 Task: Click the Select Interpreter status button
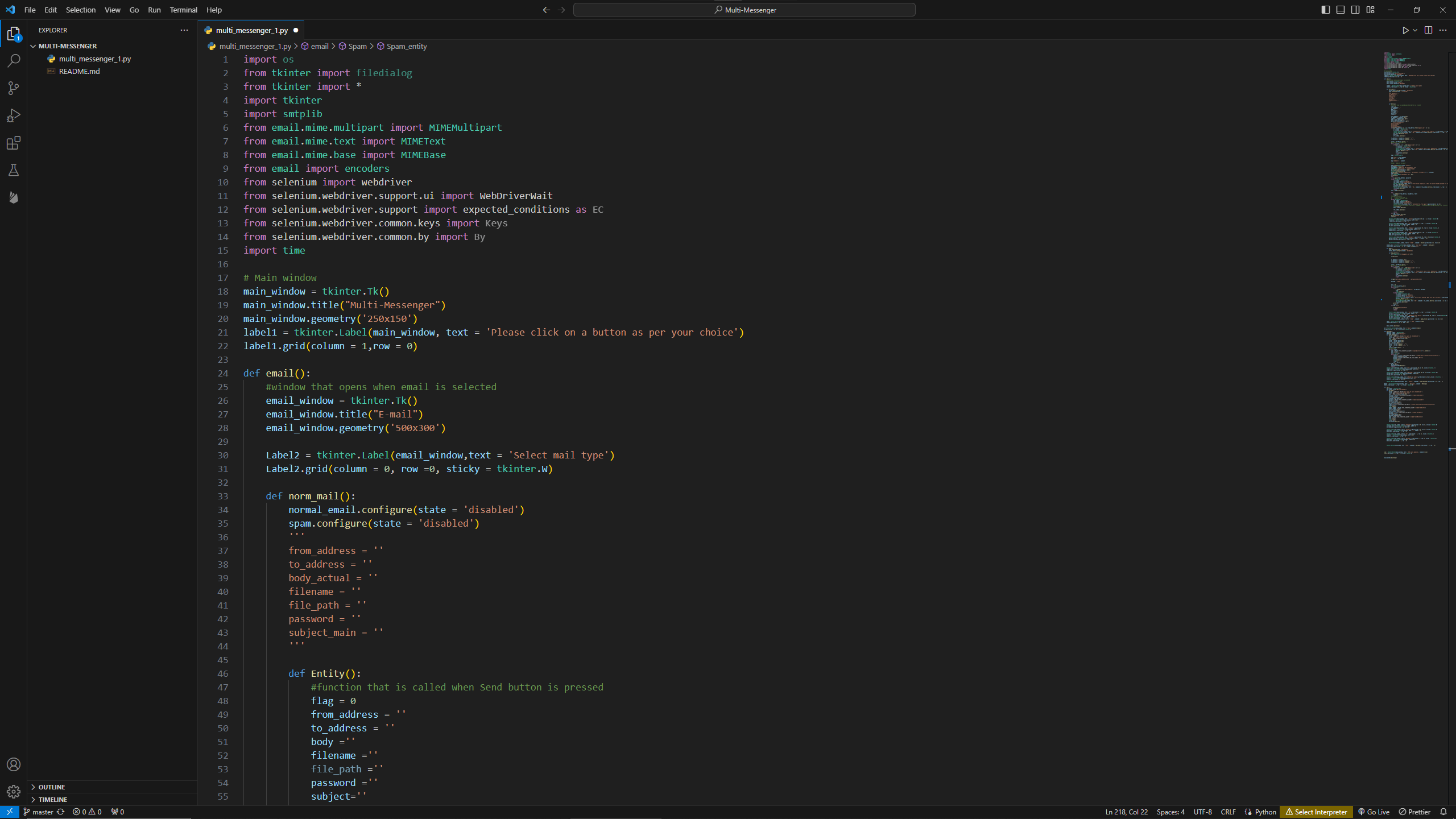tap(1316, 812)
